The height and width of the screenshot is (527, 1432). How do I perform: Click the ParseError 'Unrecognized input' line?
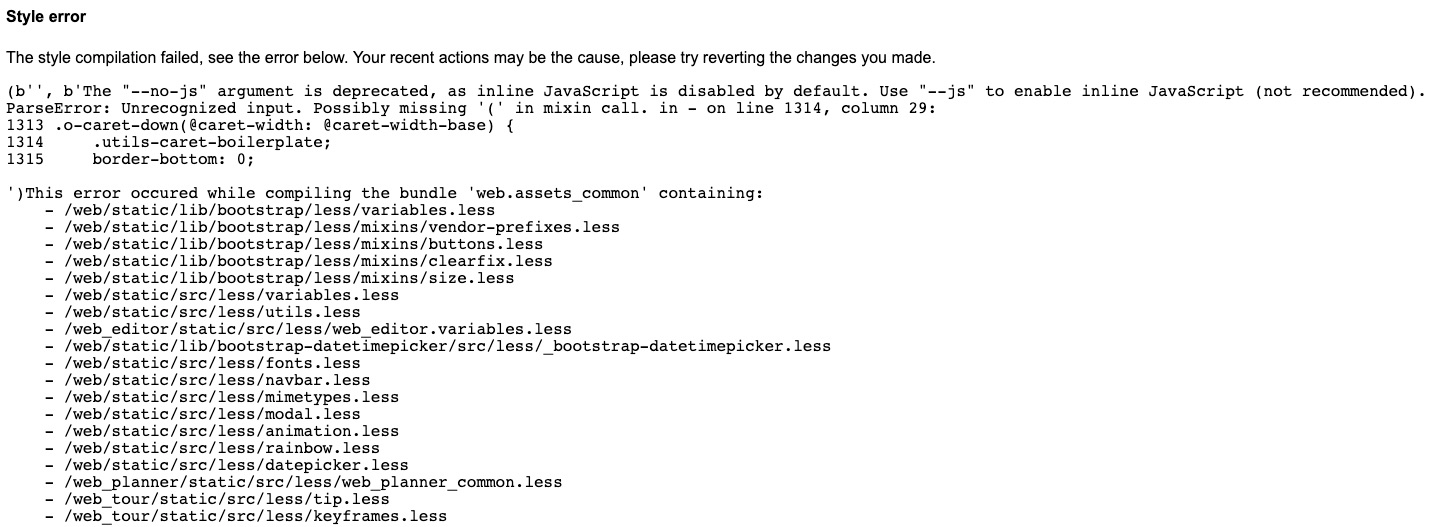pos(470,108)
